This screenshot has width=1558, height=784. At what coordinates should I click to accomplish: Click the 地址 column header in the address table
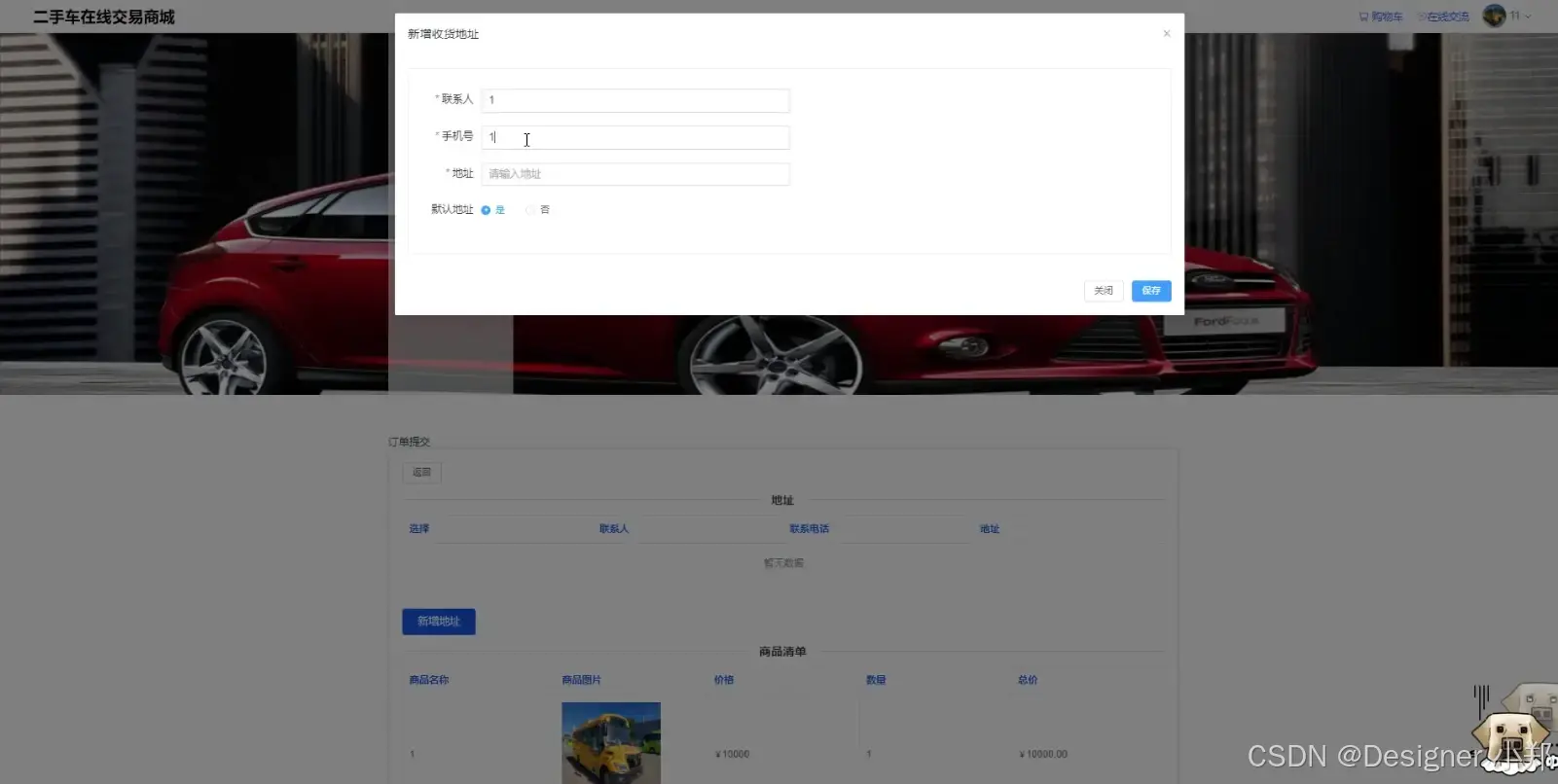point(990,529)
